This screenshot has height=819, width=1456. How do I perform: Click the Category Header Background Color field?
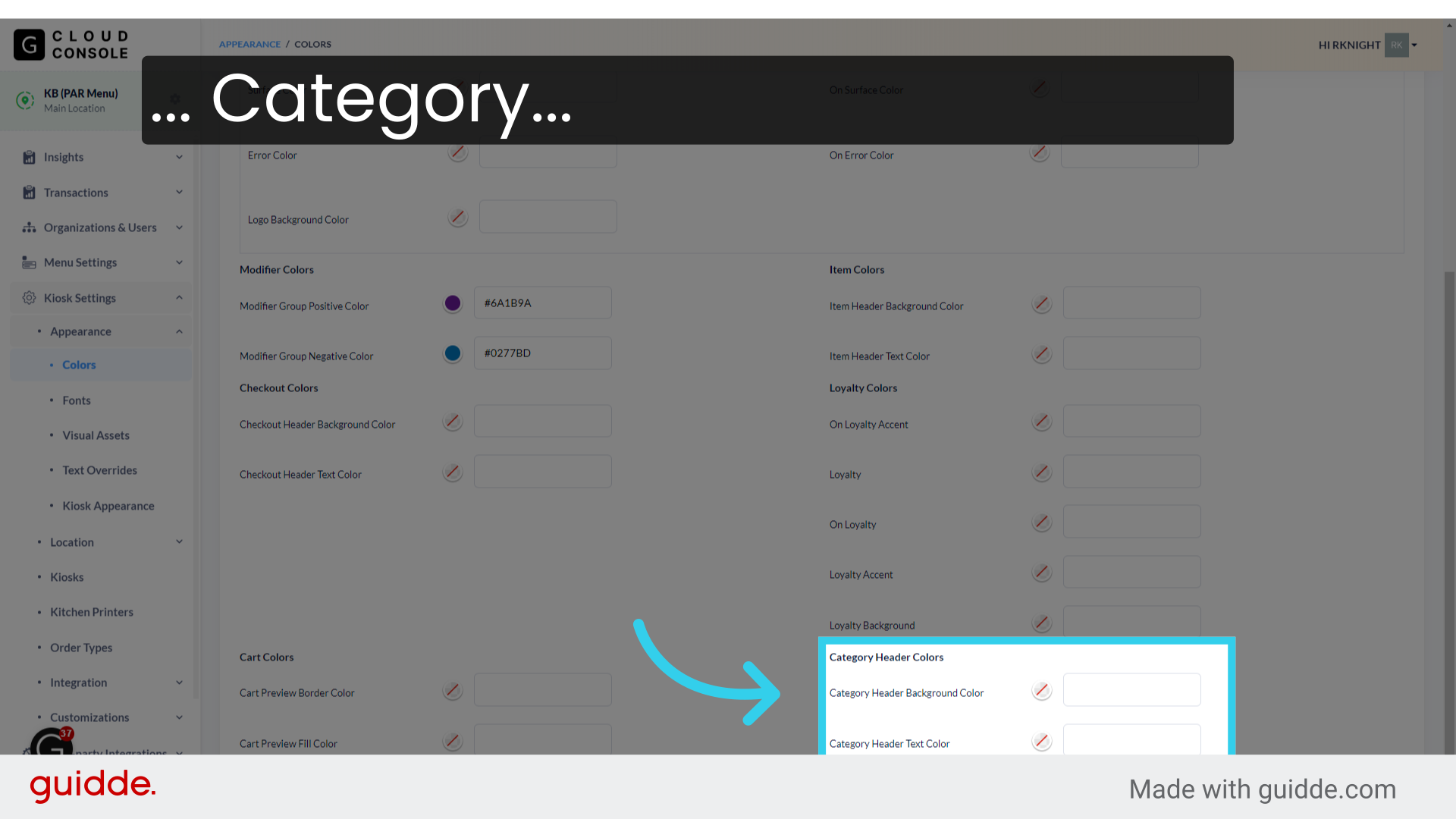tap(1132, 689)
